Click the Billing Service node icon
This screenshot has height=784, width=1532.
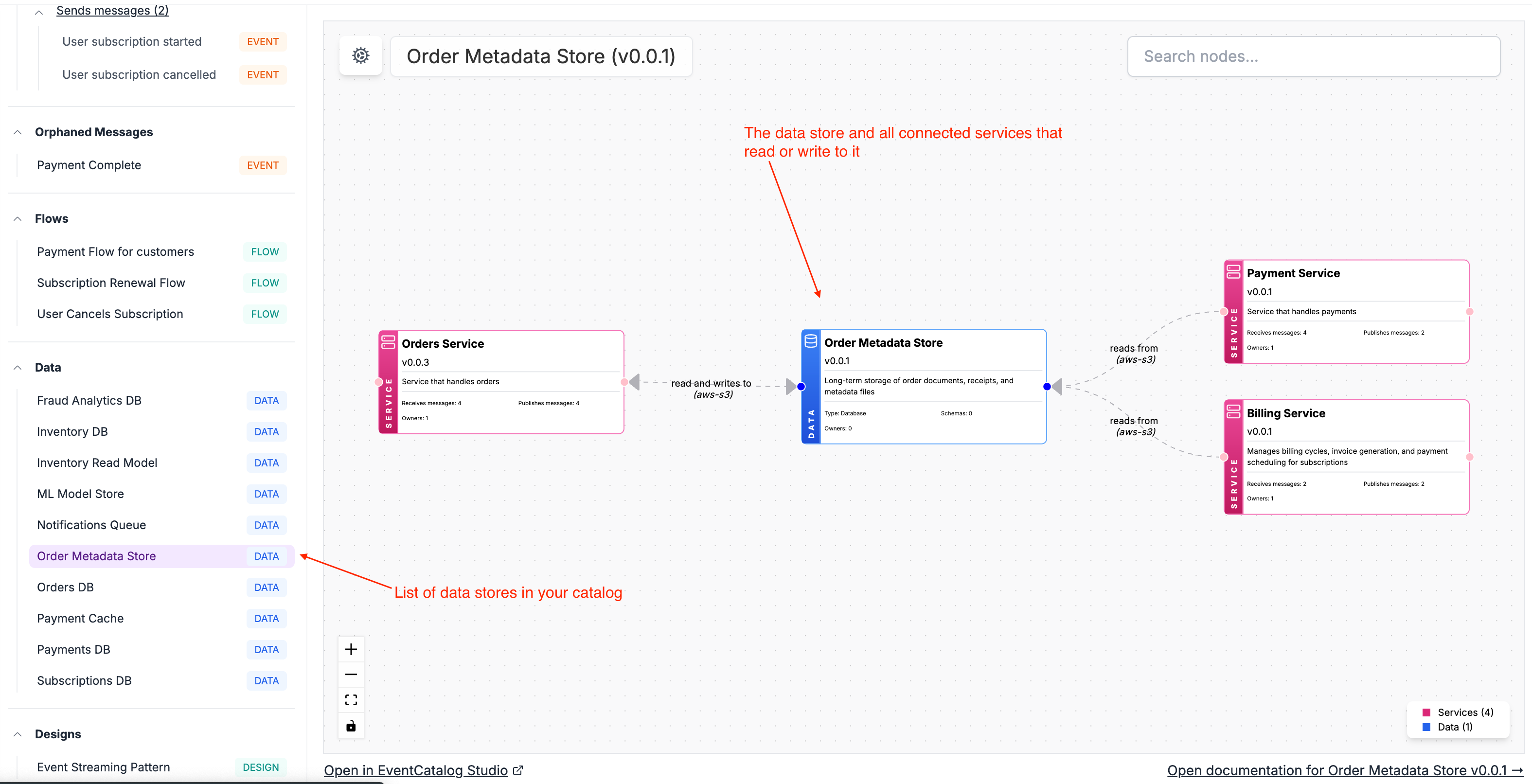pyautogui.click(x=1233, y=411)
